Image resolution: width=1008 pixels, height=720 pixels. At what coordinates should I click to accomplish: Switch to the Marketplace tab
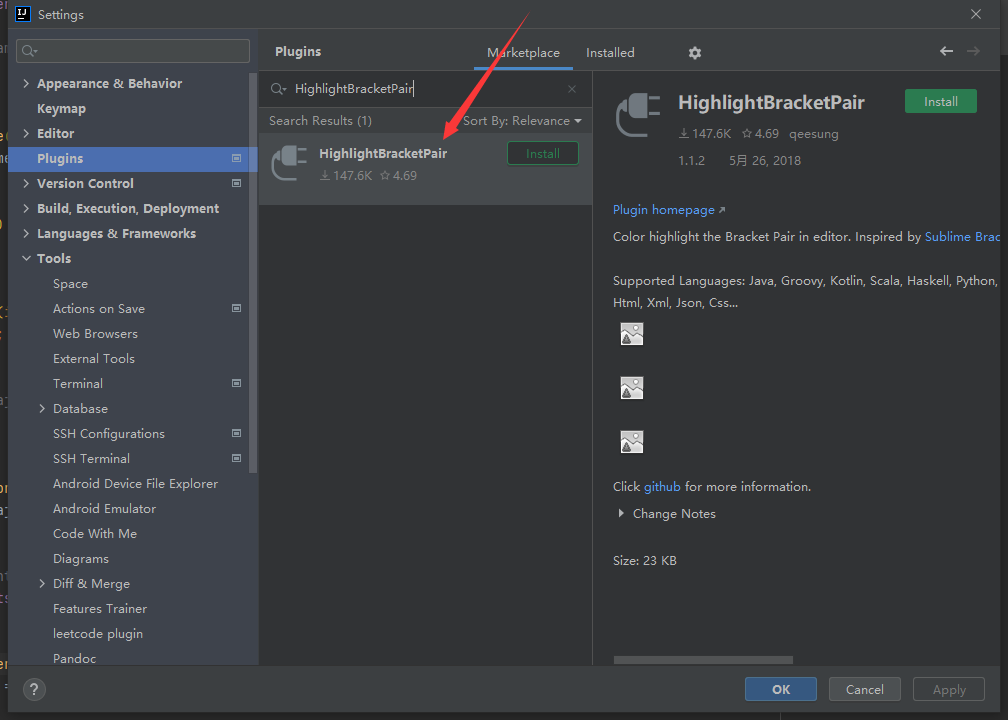[x=523, y=53]
